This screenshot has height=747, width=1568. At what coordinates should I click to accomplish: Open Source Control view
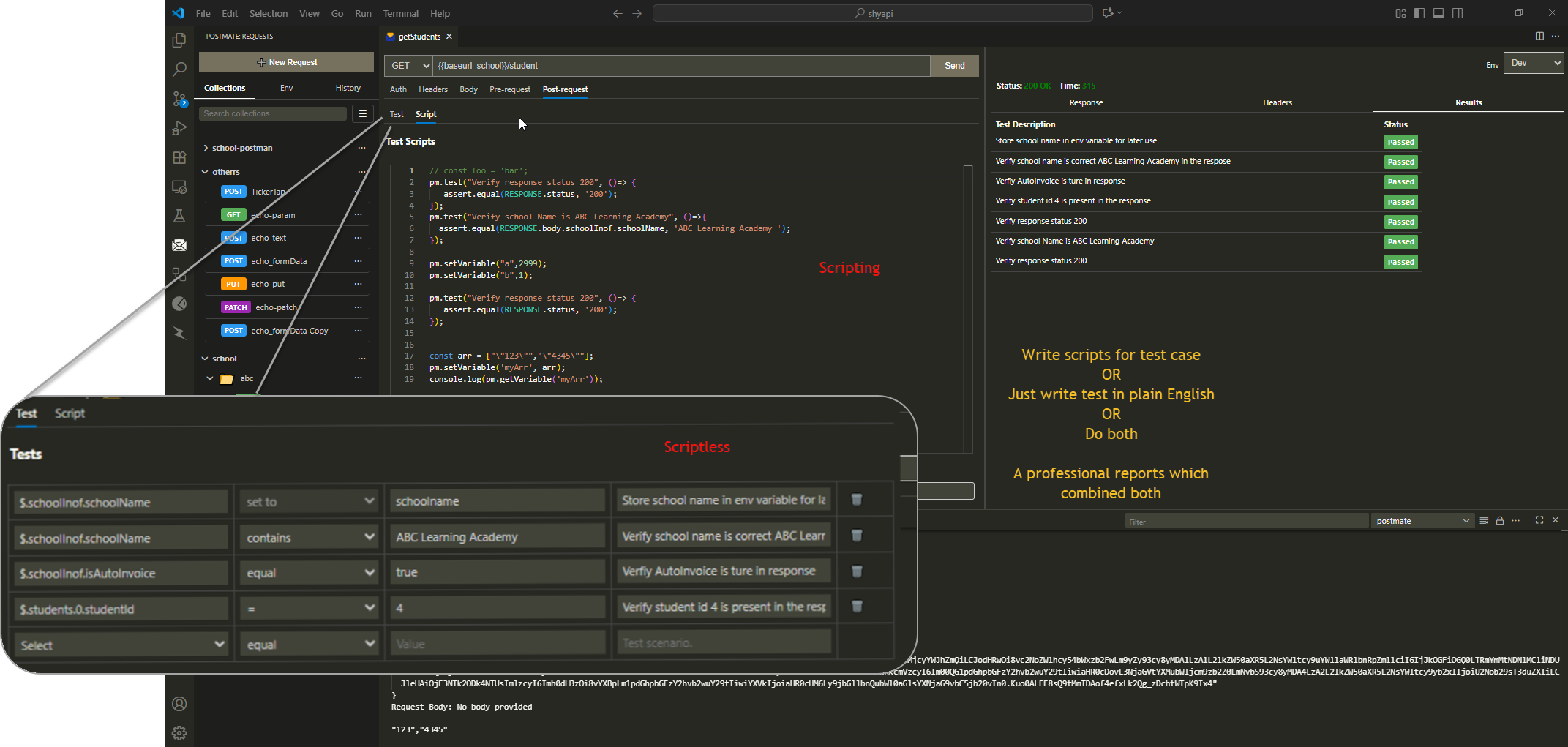179,99
